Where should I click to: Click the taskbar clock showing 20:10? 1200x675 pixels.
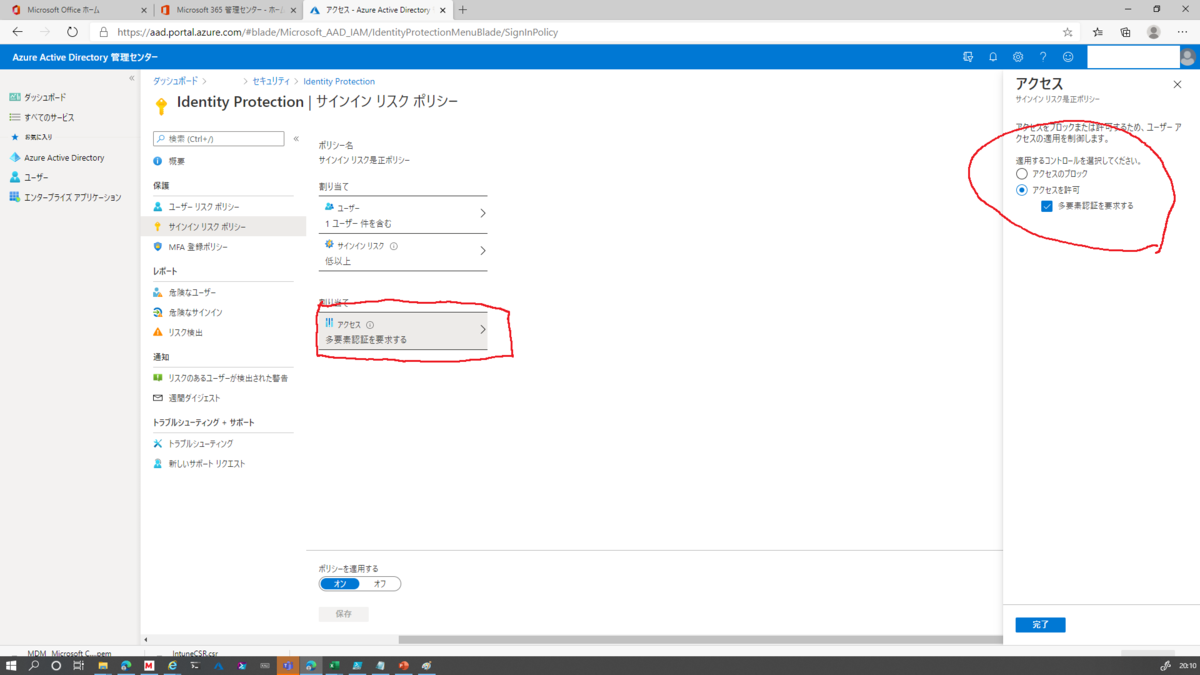(1188, 665)
